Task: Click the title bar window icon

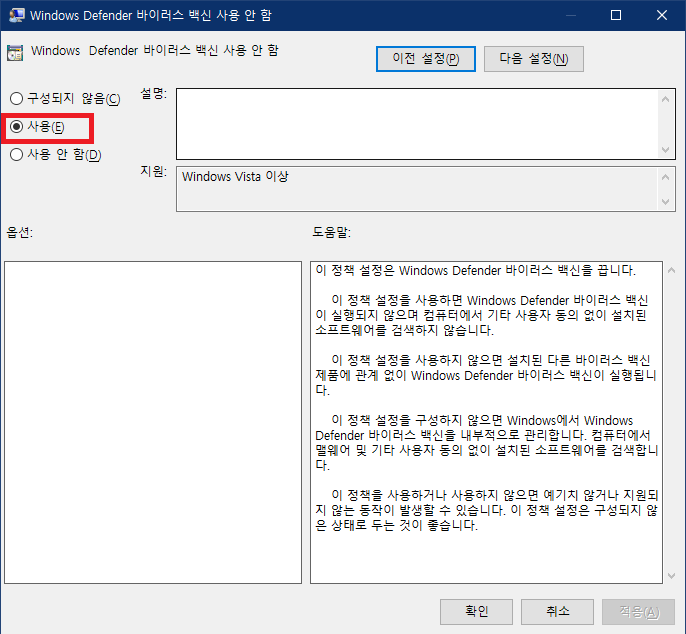Action: (17, 15)
